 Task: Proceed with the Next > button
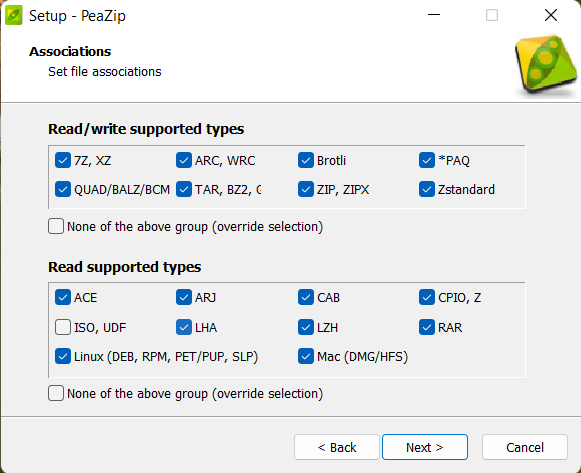[x=425, y=447]
